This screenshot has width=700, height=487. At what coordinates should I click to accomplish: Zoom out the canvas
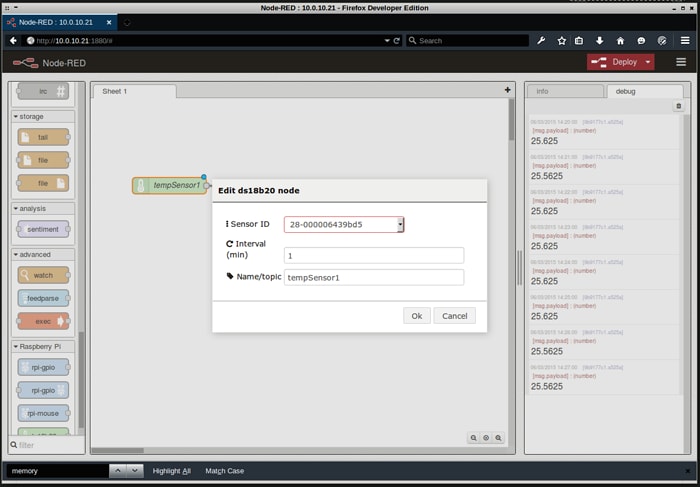(474, 438)
